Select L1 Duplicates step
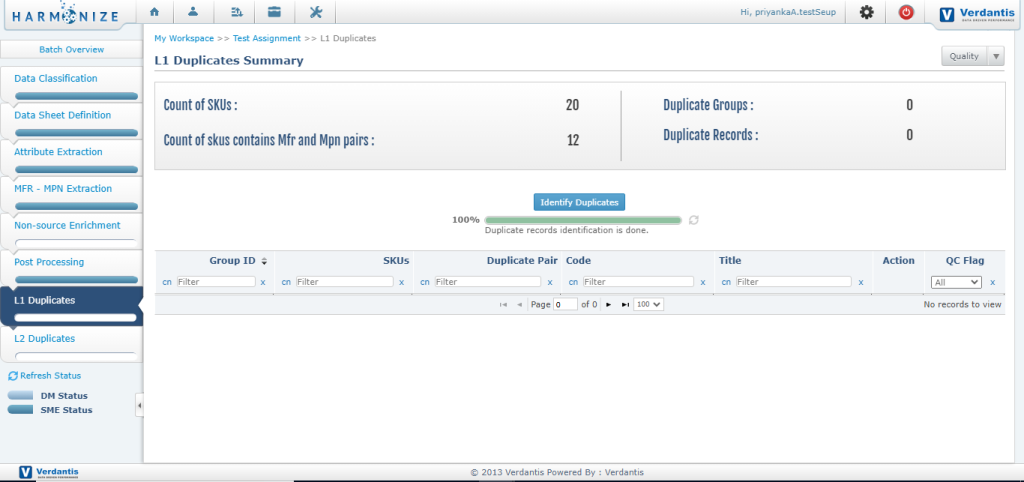Image resolution: width=1024 pixels, height=482 pixels. pyautogui.click(x=44, y=300)
